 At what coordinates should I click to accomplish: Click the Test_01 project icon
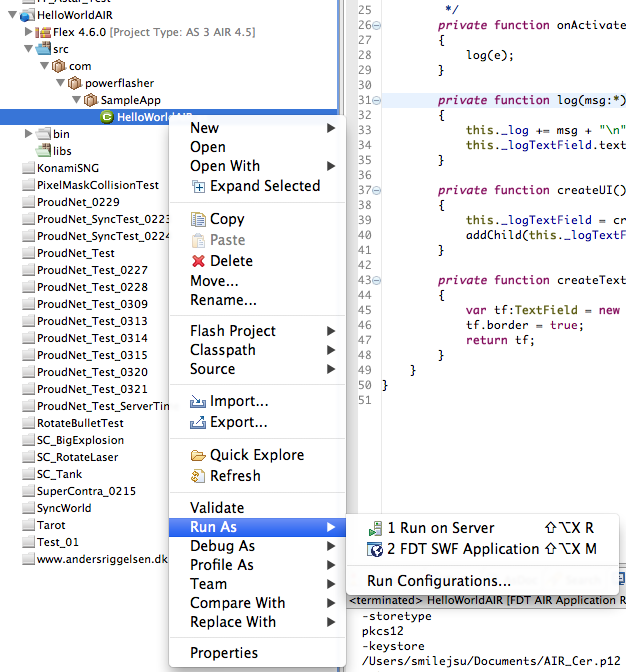(28, 542)
